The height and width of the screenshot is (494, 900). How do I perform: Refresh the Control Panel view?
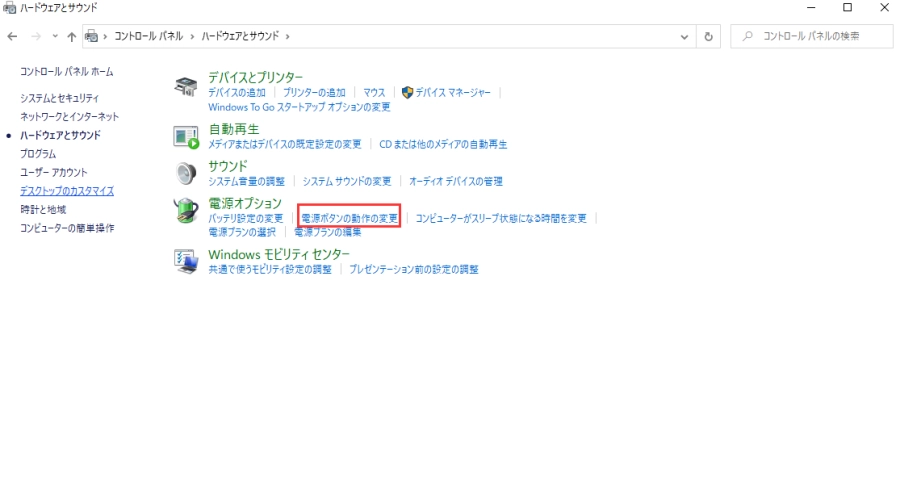708,36
